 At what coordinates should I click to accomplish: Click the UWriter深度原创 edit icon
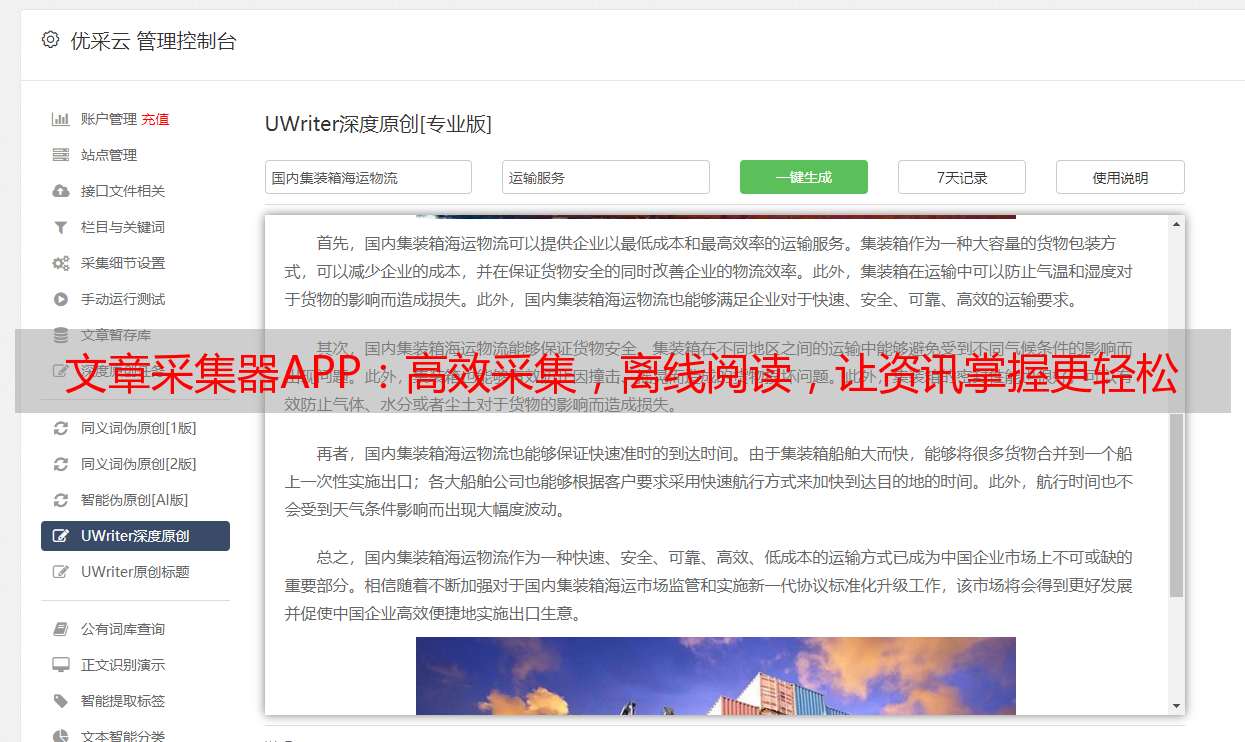click(61, 536)
